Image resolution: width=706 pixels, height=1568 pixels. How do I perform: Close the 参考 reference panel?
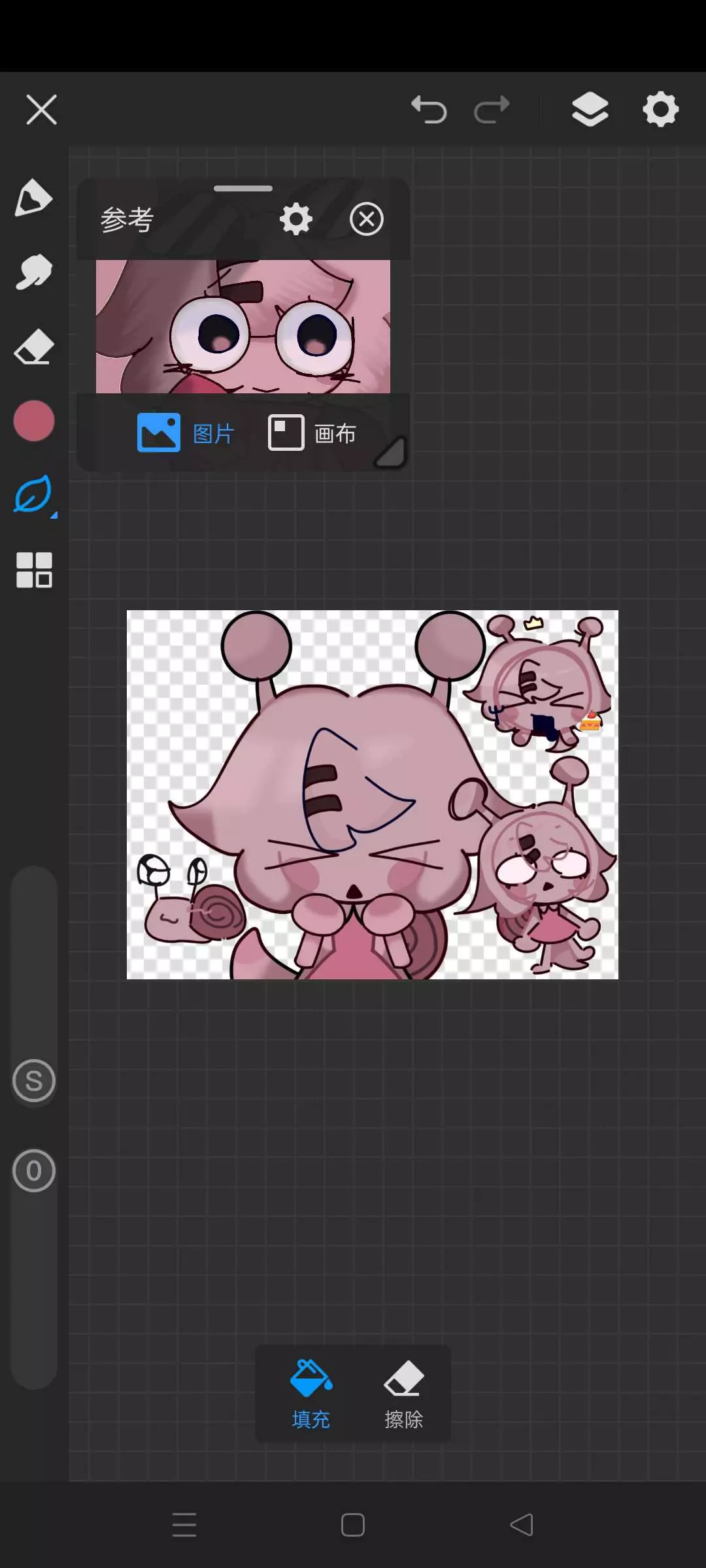[x=367, y=219]
